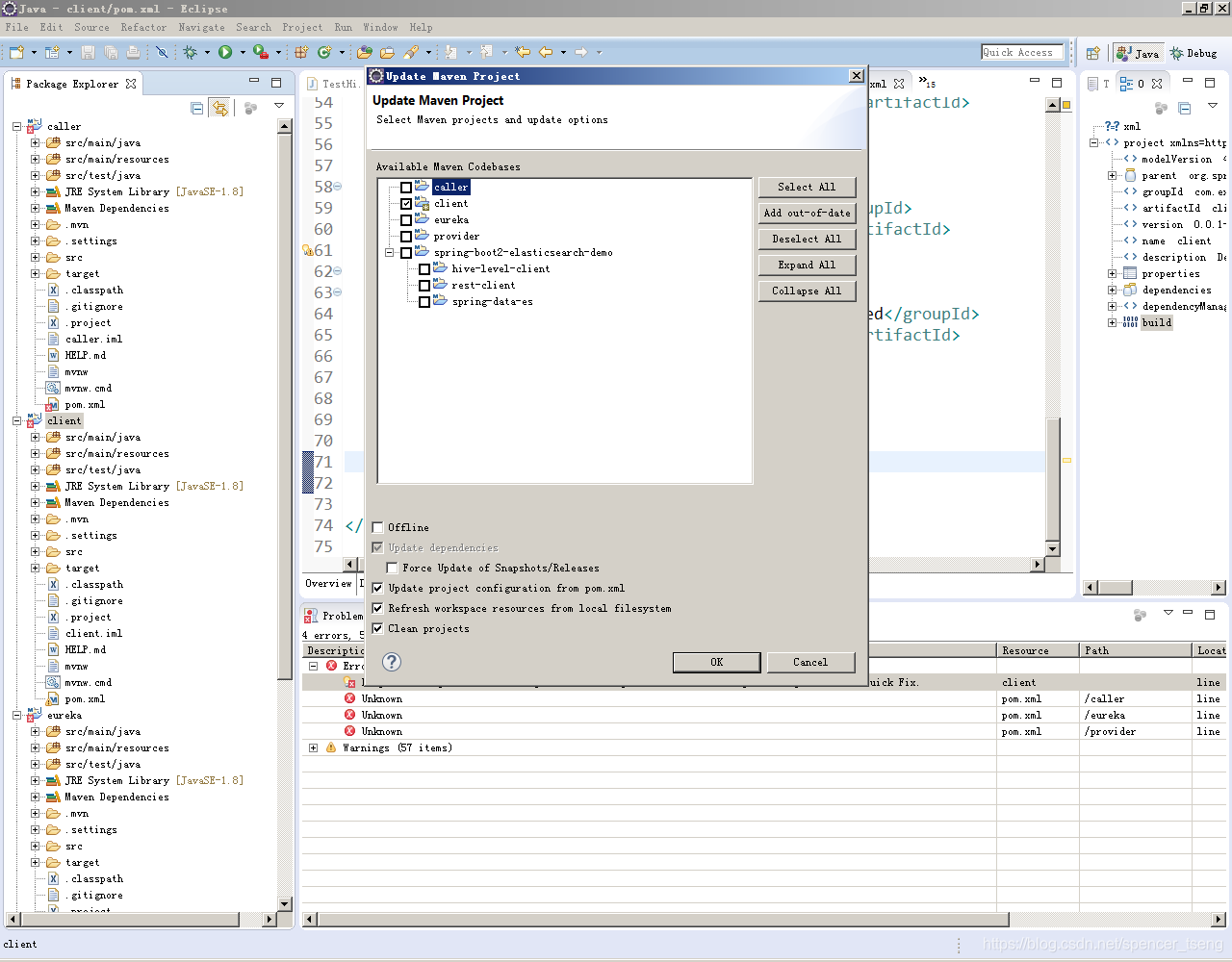
Task: Uncheck the Clean projects checkbox
Action: [x=377, y=628]
